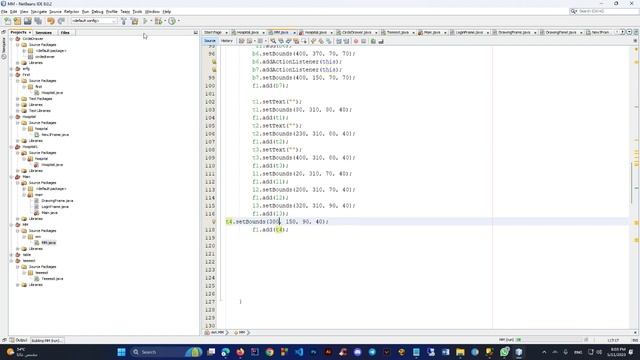This screenshot has width=640, height=360.
Task: Switch to the Files tab
Action: pyautogui.click(x=65, y=32)
